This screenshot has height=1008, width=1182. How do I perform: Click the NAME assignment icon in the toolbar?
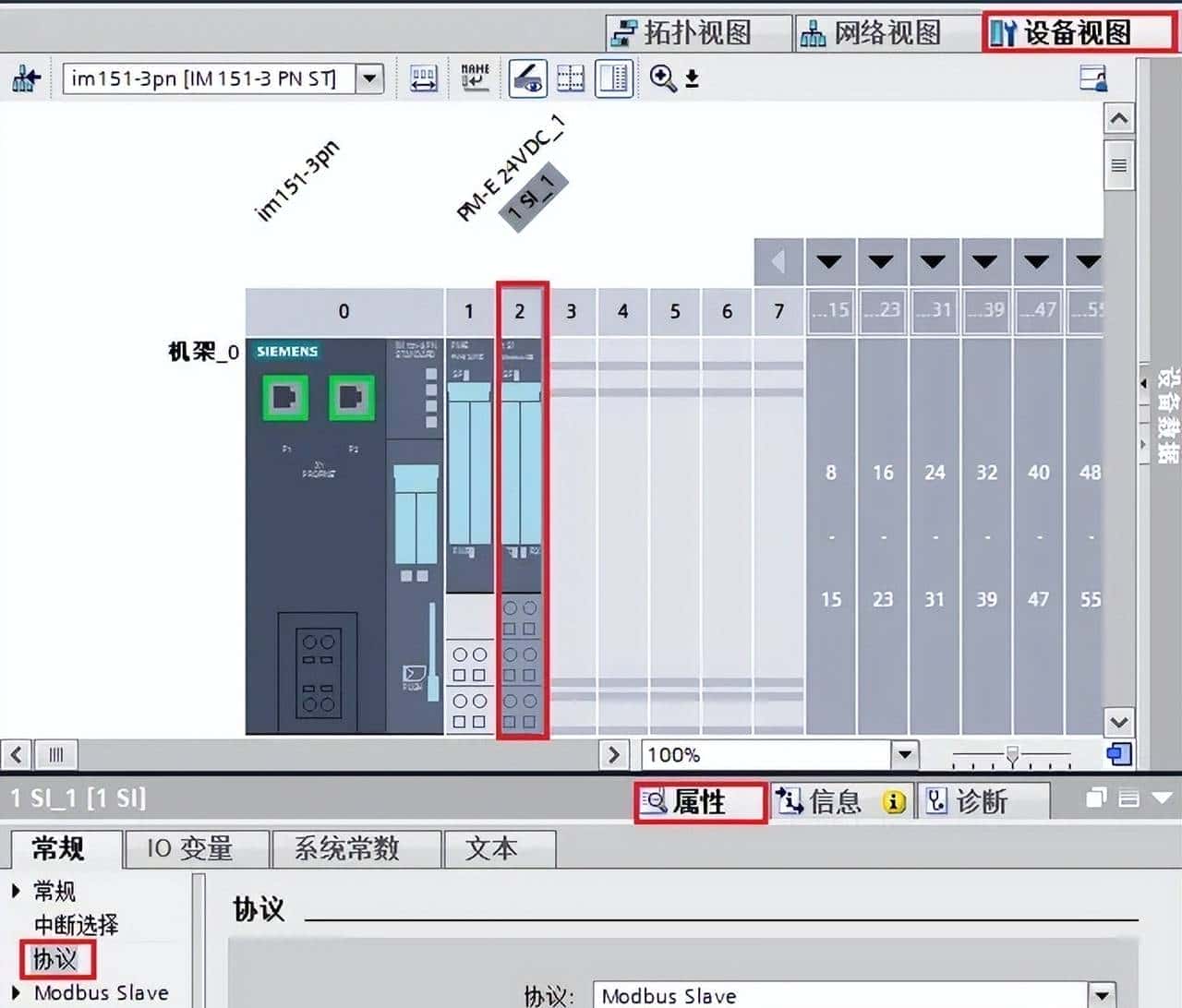click(x=474, y=78)
